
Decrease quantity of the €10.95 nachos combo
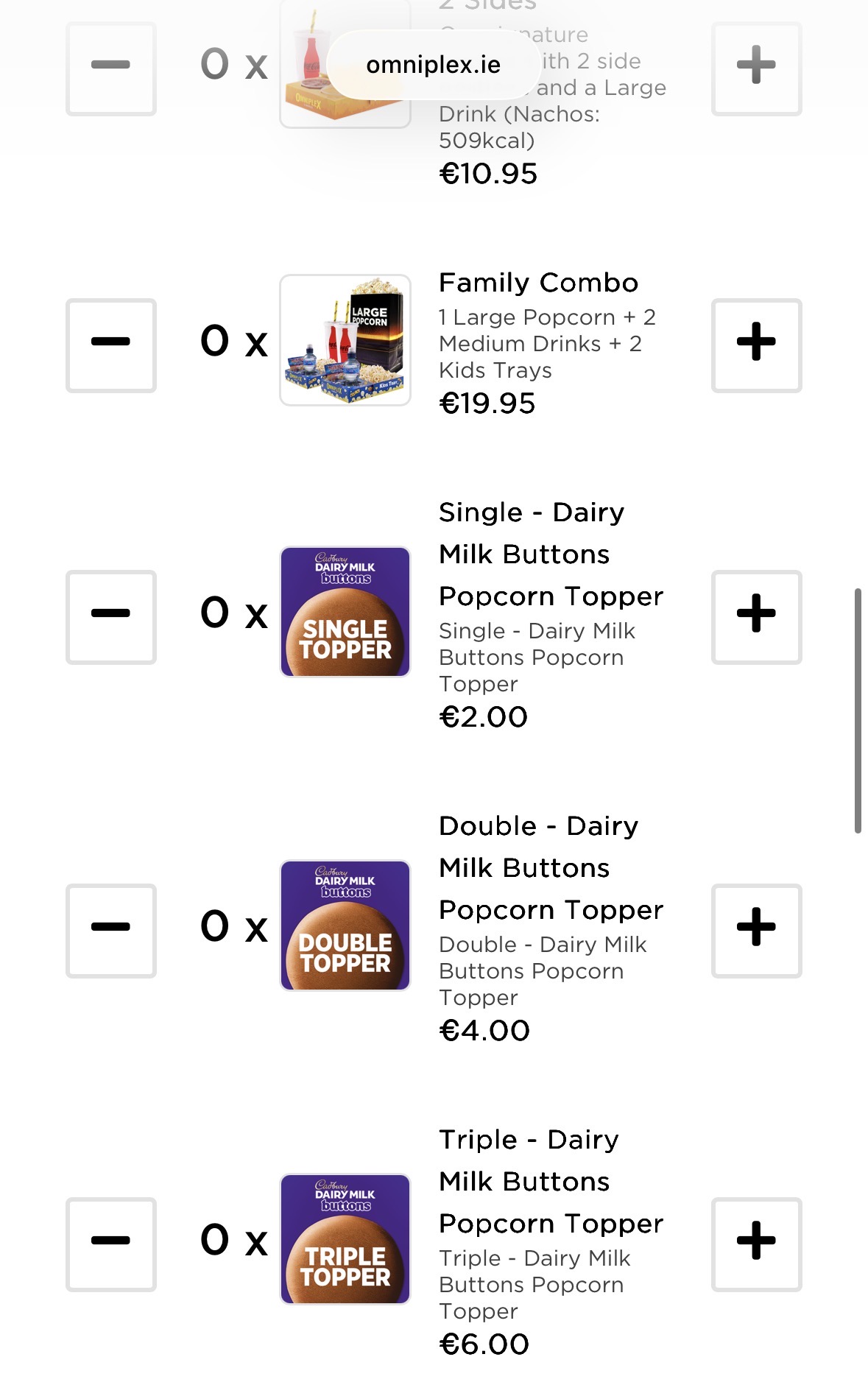(x=111, y=68)
